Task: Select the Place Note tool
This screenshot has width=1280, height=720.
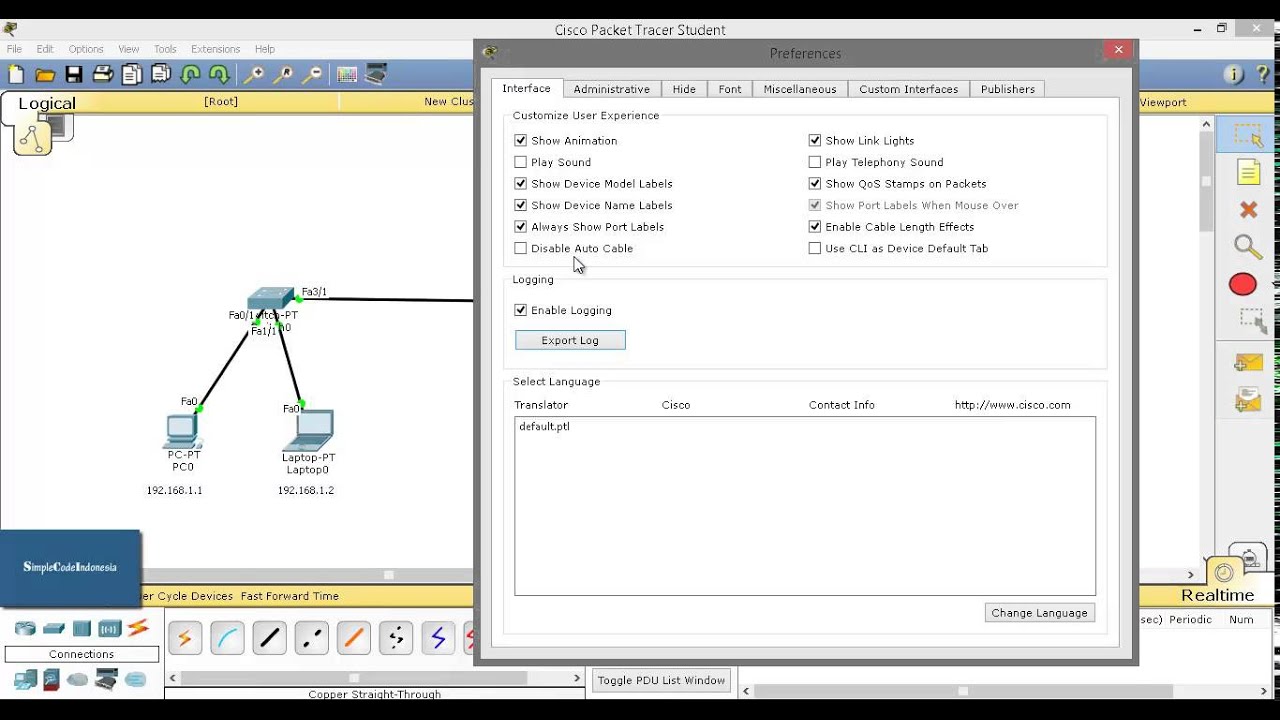Action: [x=1248, y=172]
